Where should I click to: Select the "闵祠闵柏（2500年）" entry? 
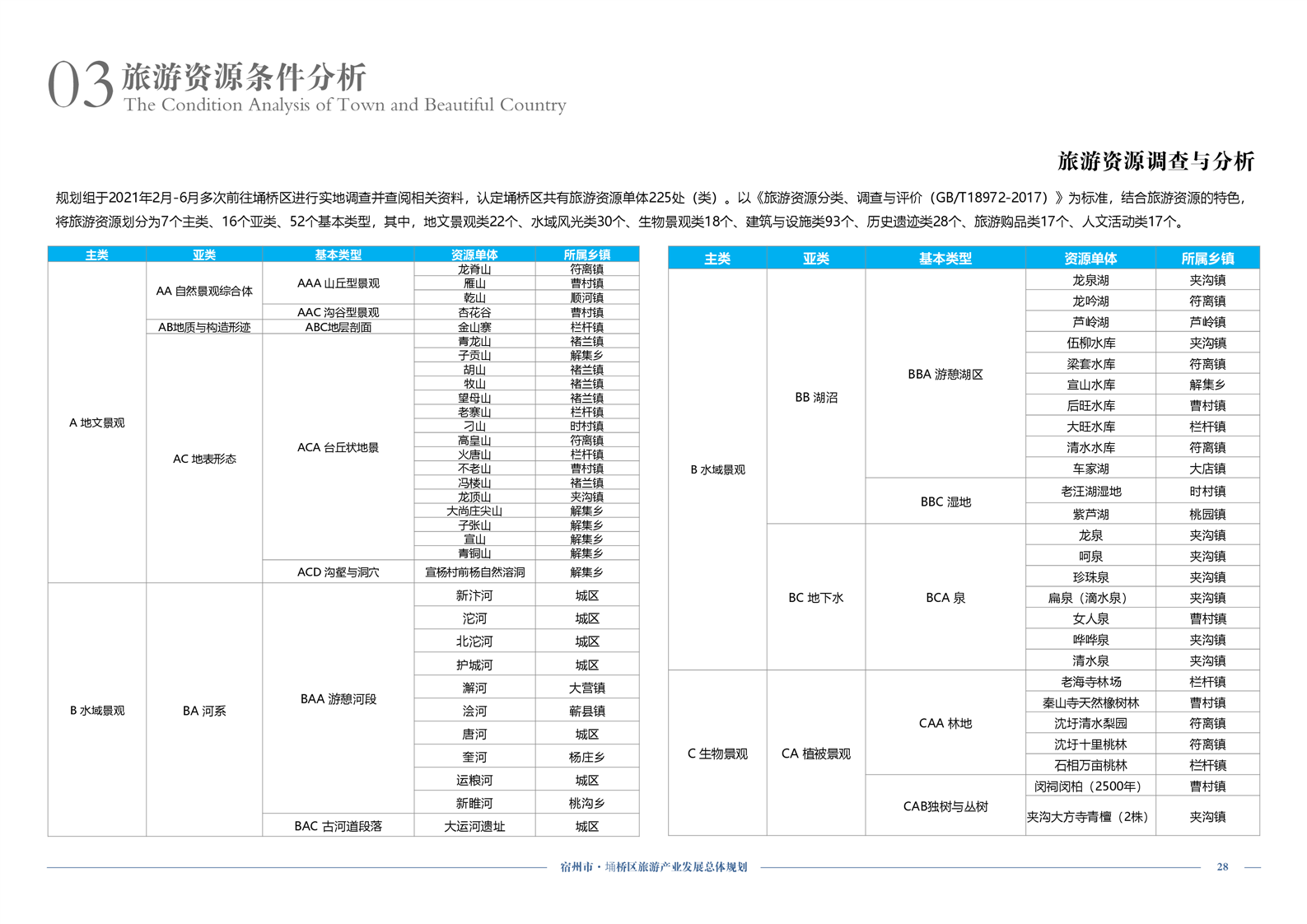(1090, 786)
